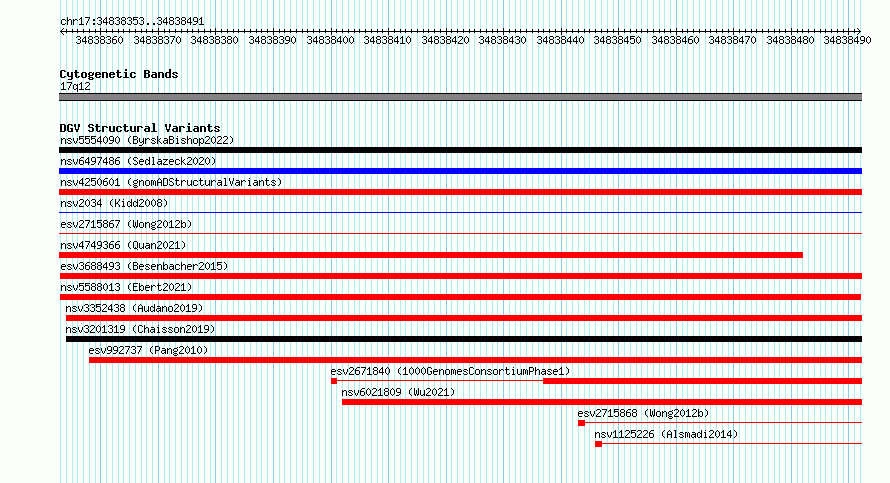890x483 pixels.
Task: Open nsv1125226 (Alsmadi2014) variant label
Action: coord(666,434)
